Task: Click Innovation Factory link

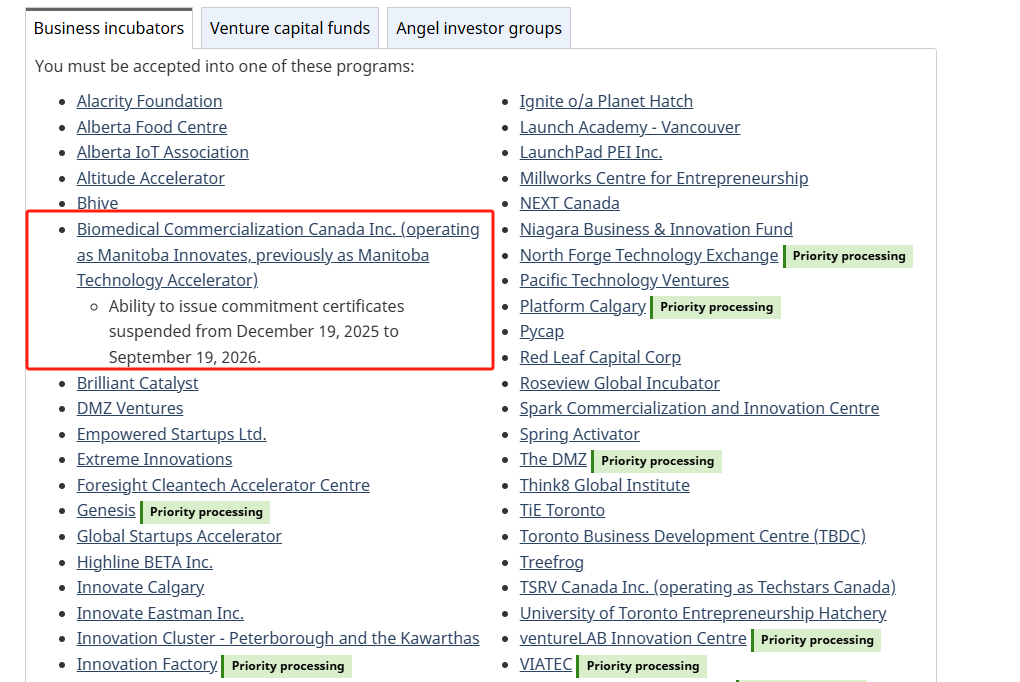Action: (x=147, y=664)
